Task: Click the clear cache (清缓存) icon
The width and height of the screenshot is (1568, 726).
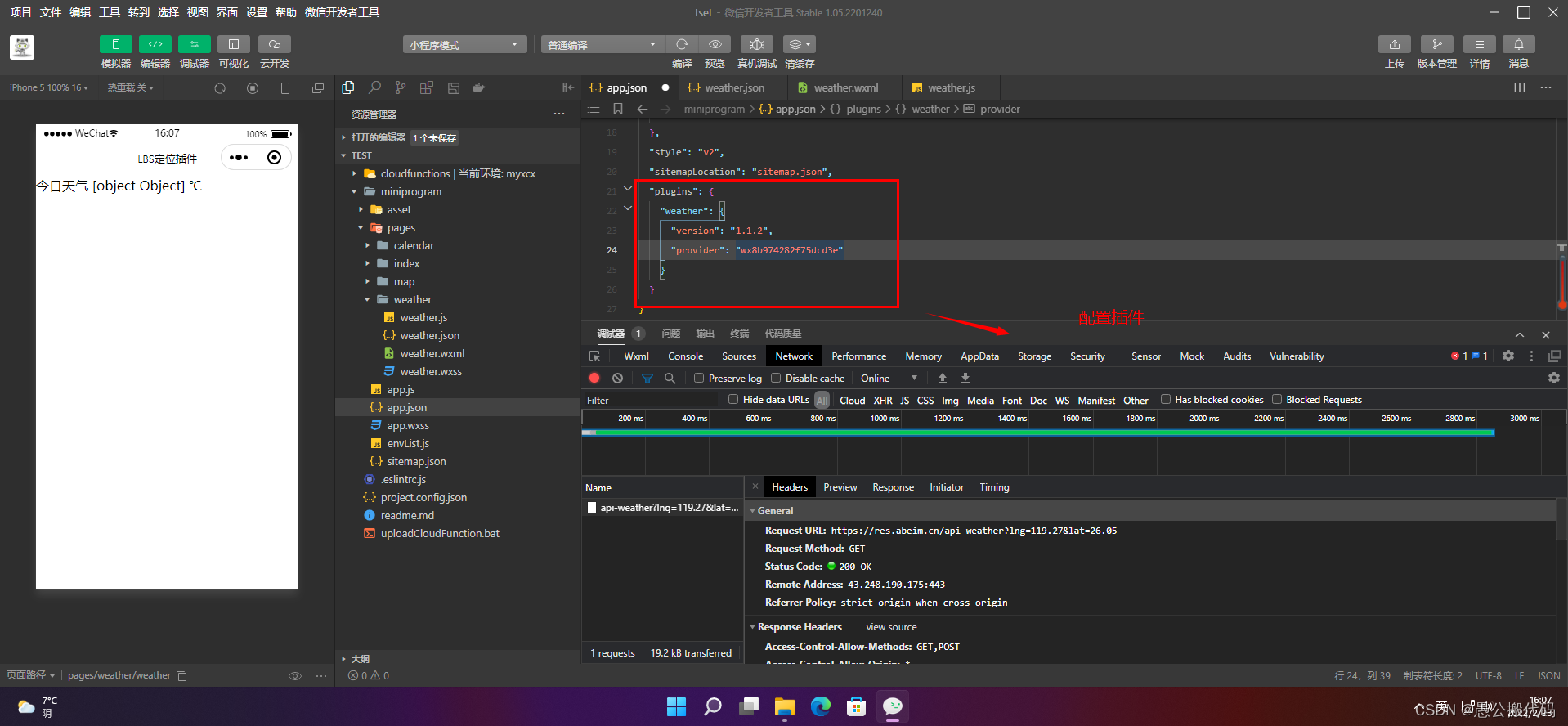Action: [799, 44]
